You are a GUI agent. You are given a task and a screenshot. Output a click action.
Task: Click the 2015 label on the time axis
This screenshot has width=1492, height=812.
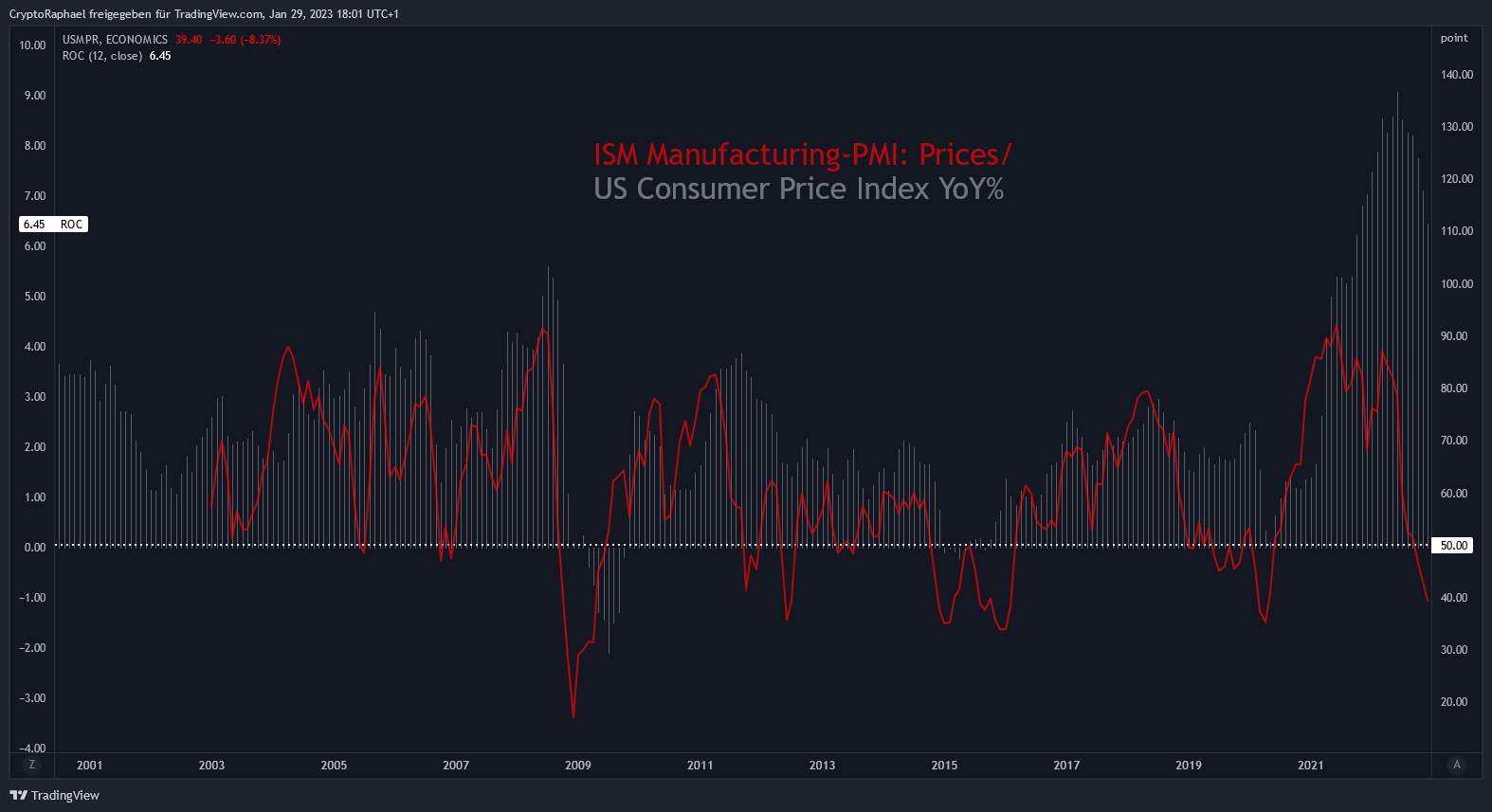tap(944, 766)
